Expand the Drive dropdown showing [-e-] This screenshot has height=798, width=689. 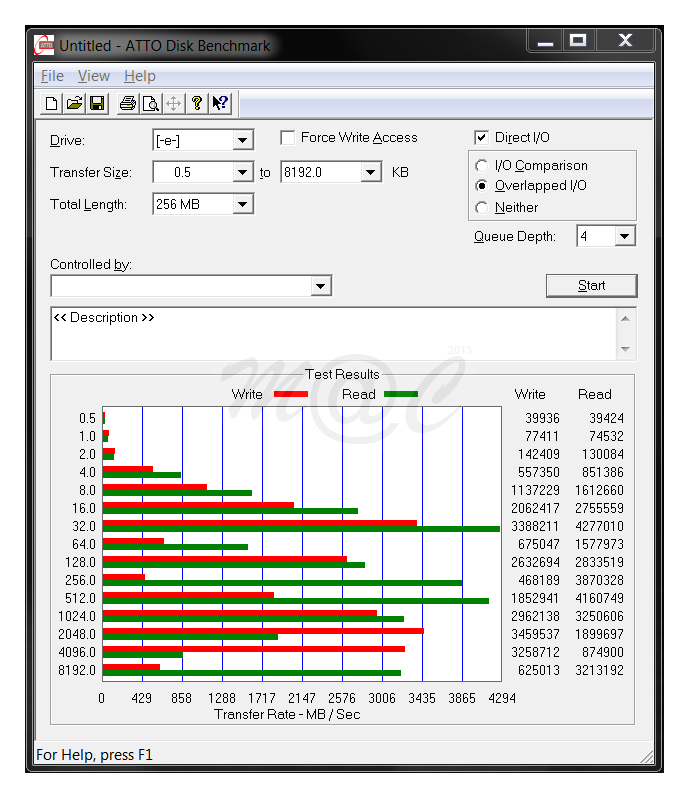243,140
